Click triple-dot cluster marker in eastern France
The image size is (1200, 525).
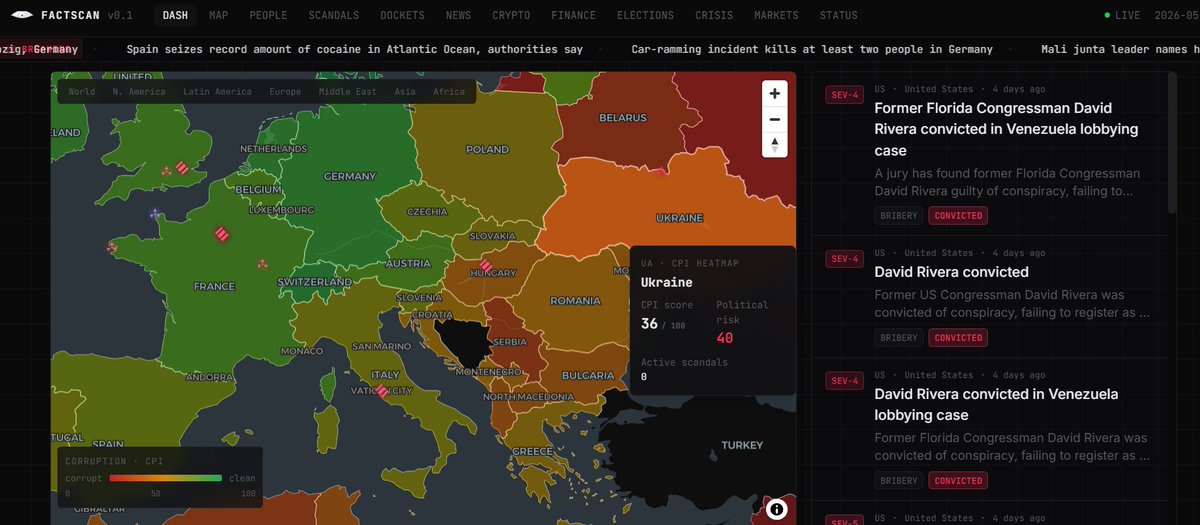262,264
